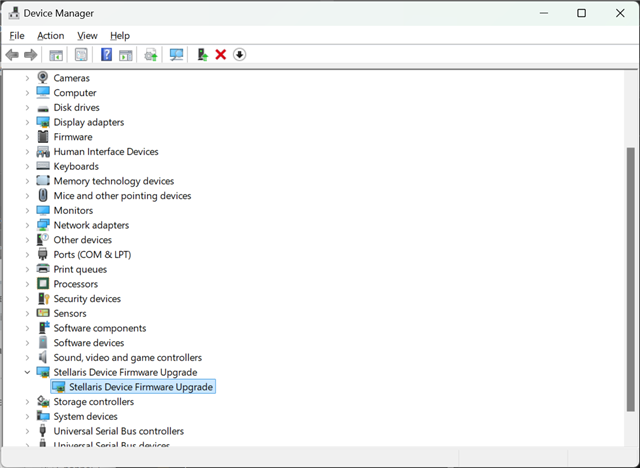This screenshot has height=468, width=640.
Task: Select the Disk drives label
Action: (76, 107)
